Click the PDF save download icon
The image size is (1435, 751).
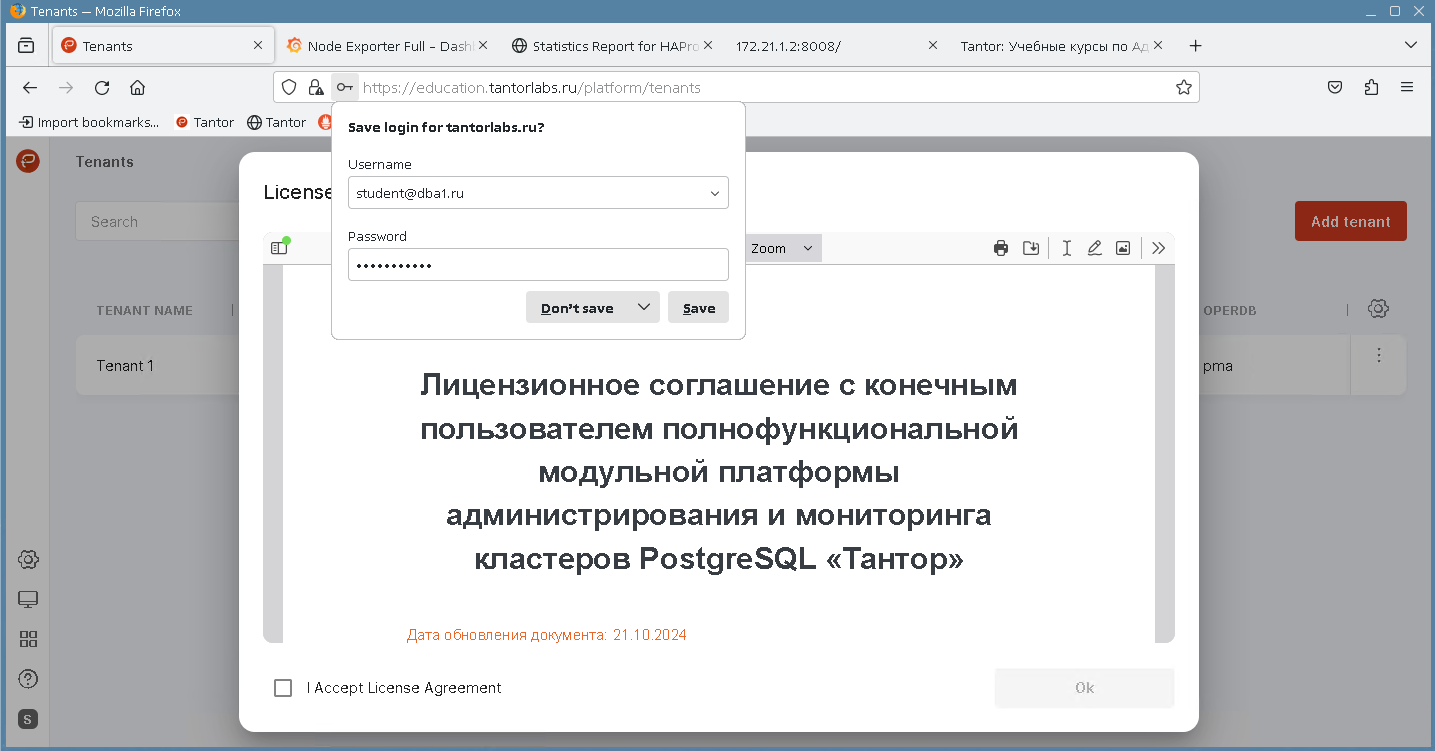1030,249
